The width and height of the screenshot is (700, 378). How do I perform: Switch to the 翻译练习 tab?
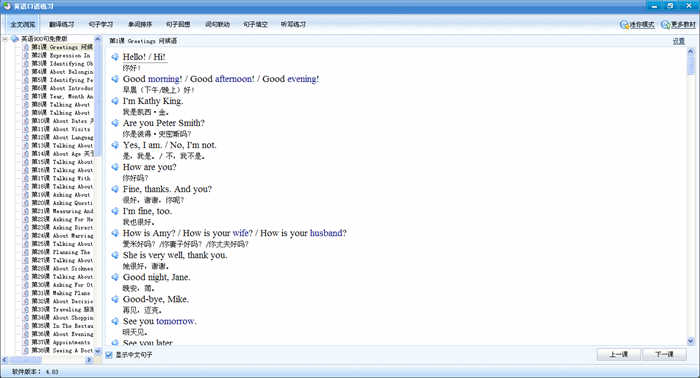point(62,25)
